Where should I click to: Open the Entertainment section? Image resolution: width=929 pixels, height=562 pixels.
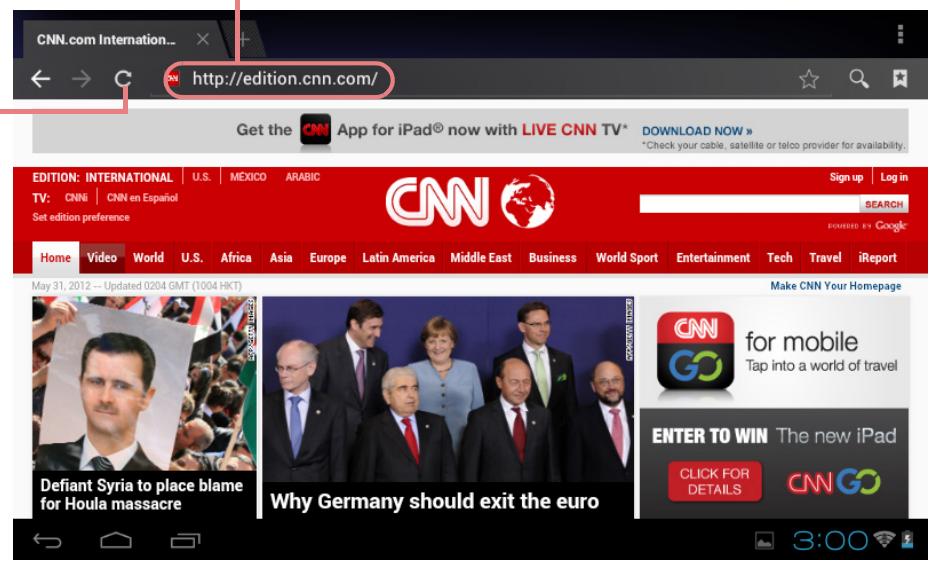click(x=713, y=258)
